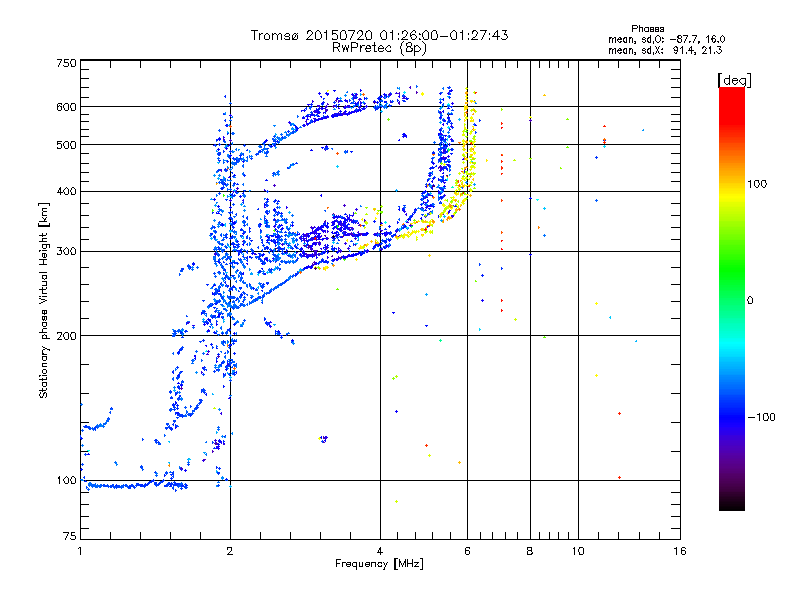Click the '200' y-axis tick label

66,336
